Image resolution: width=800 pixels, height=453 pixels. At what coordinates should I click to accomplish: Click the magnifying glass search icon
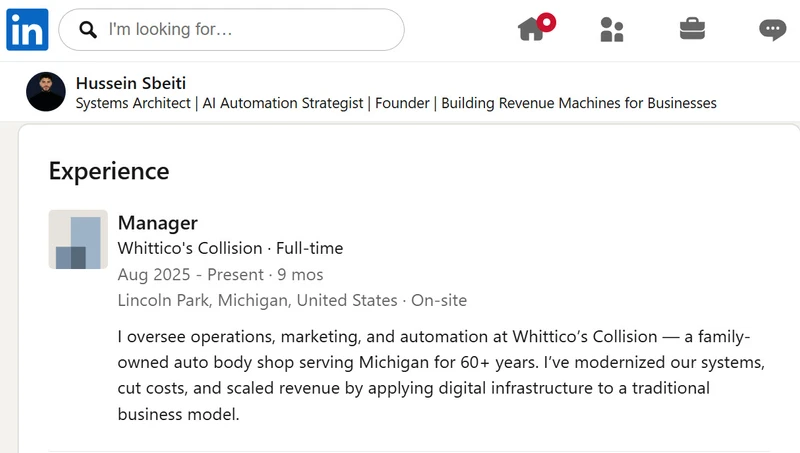click(88, 30)
